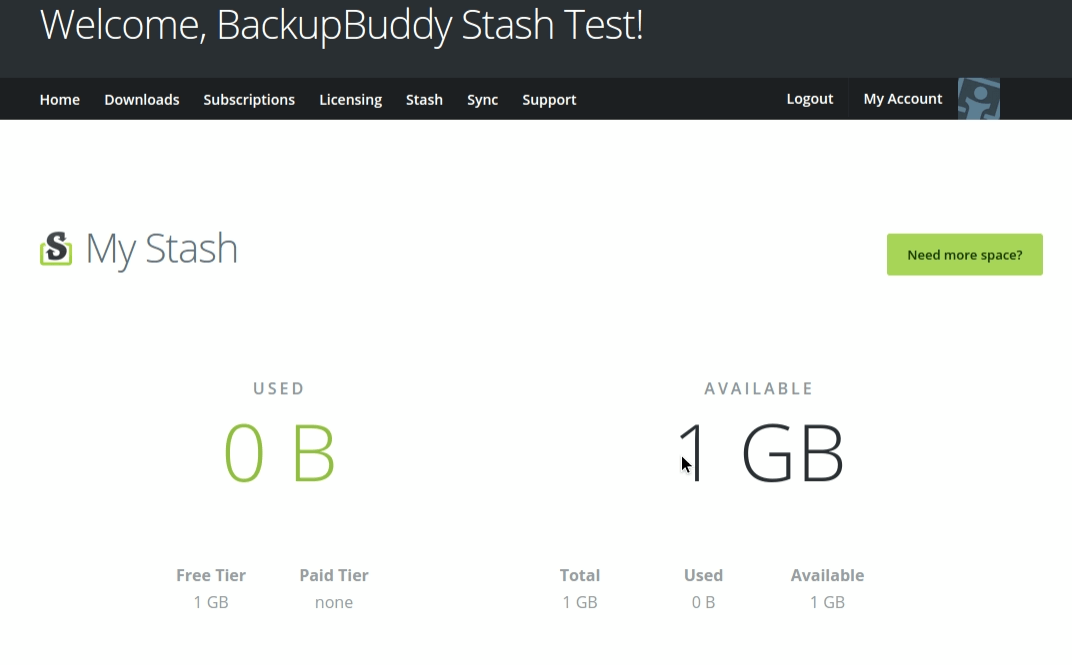Viewport: 1072px width, 665px height.
Task: Click the small Available label at the bottom
Action: point(827,575)
